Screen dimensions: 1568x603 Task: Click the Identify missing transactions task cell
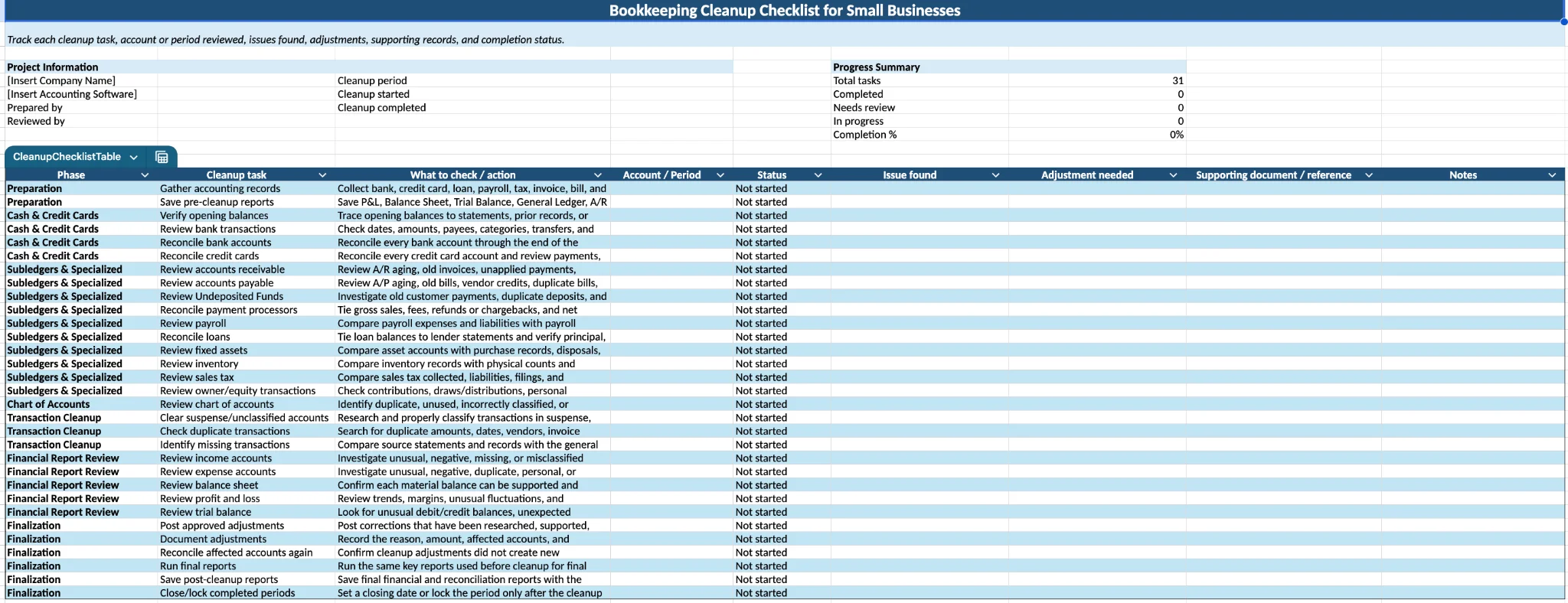(246, 445)
